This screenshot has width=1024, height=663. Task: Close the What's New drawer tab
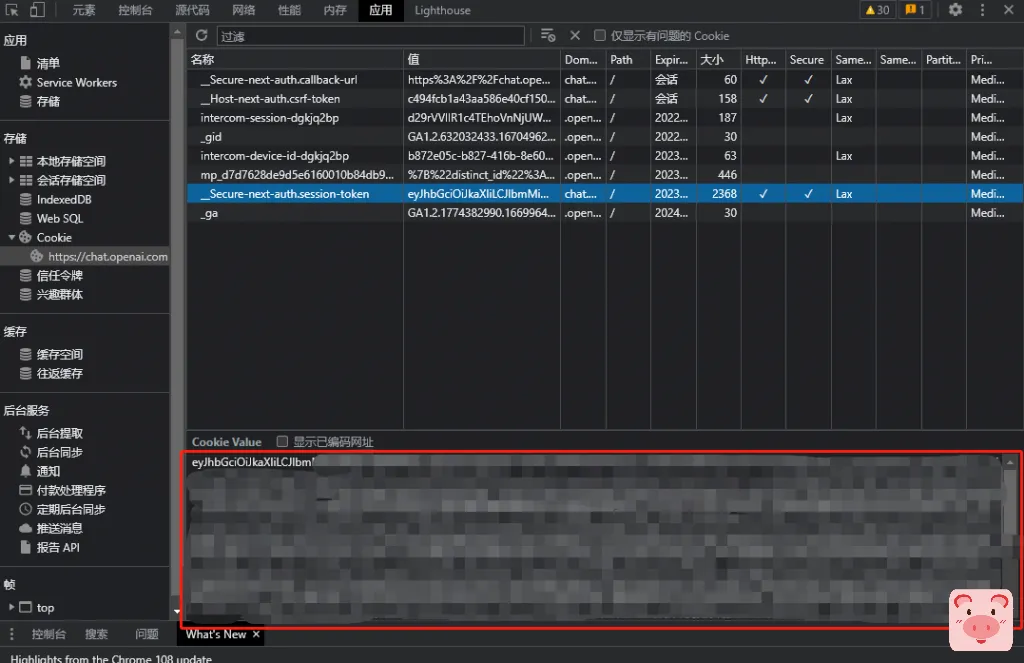pos(256,634)
